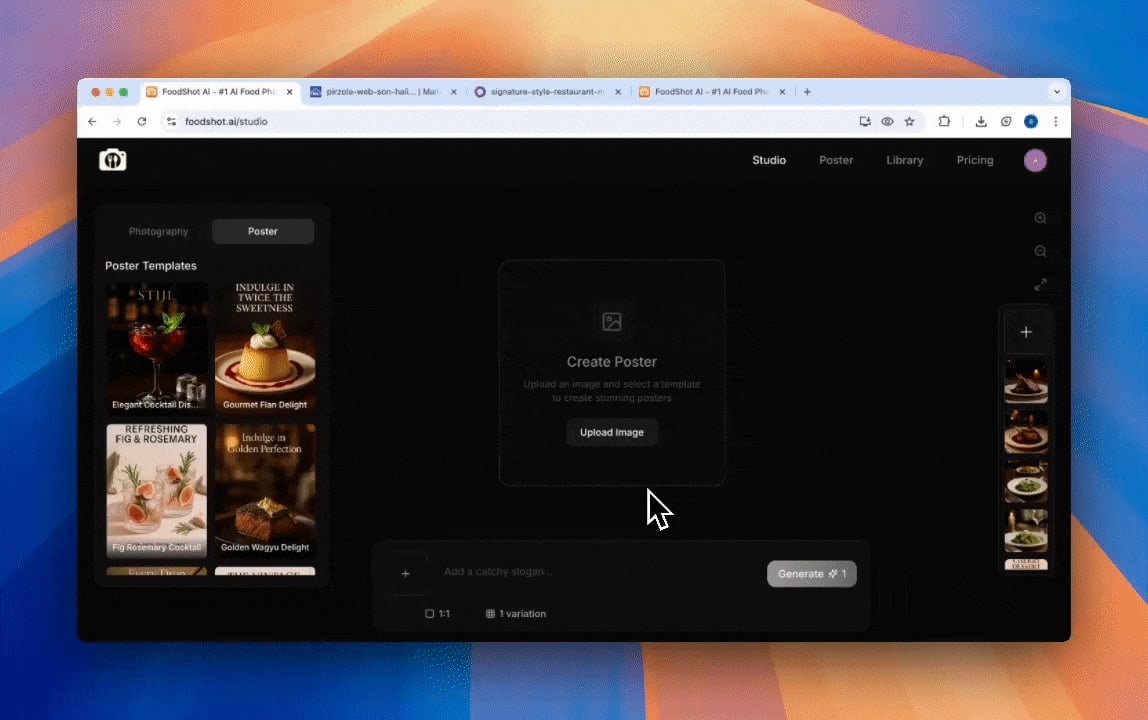This screenshot has height=720, width=1148.
Task: Reload the page with the refresh icon
Action: (142, 122)
